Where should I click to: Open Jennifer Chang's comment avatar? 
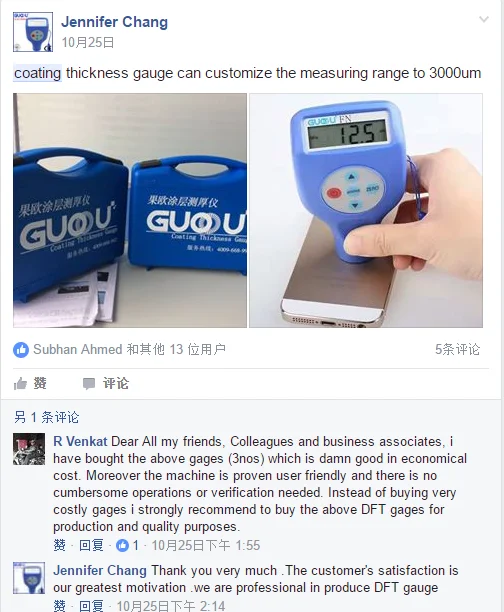pyautogui.click(x=29, y=578)
